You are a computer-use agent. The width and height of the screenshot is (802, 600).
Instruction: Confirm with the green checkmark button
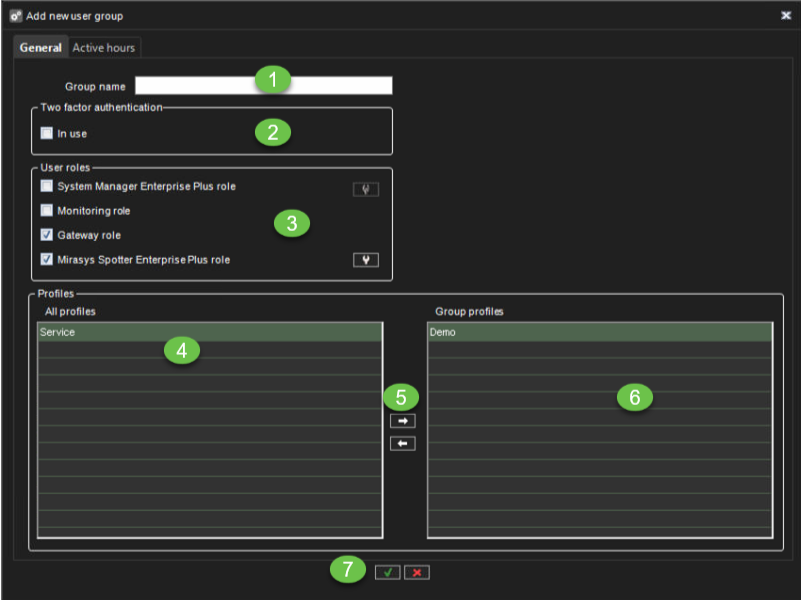387,572
